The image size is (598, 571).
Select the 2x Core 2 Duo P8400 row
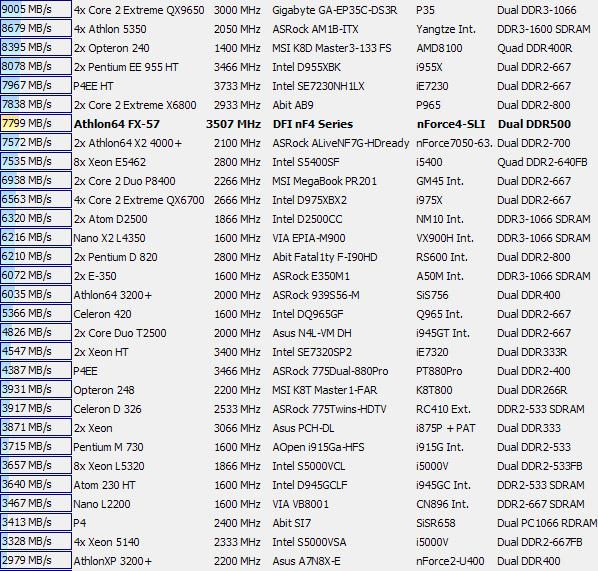[x=299, y=181]
